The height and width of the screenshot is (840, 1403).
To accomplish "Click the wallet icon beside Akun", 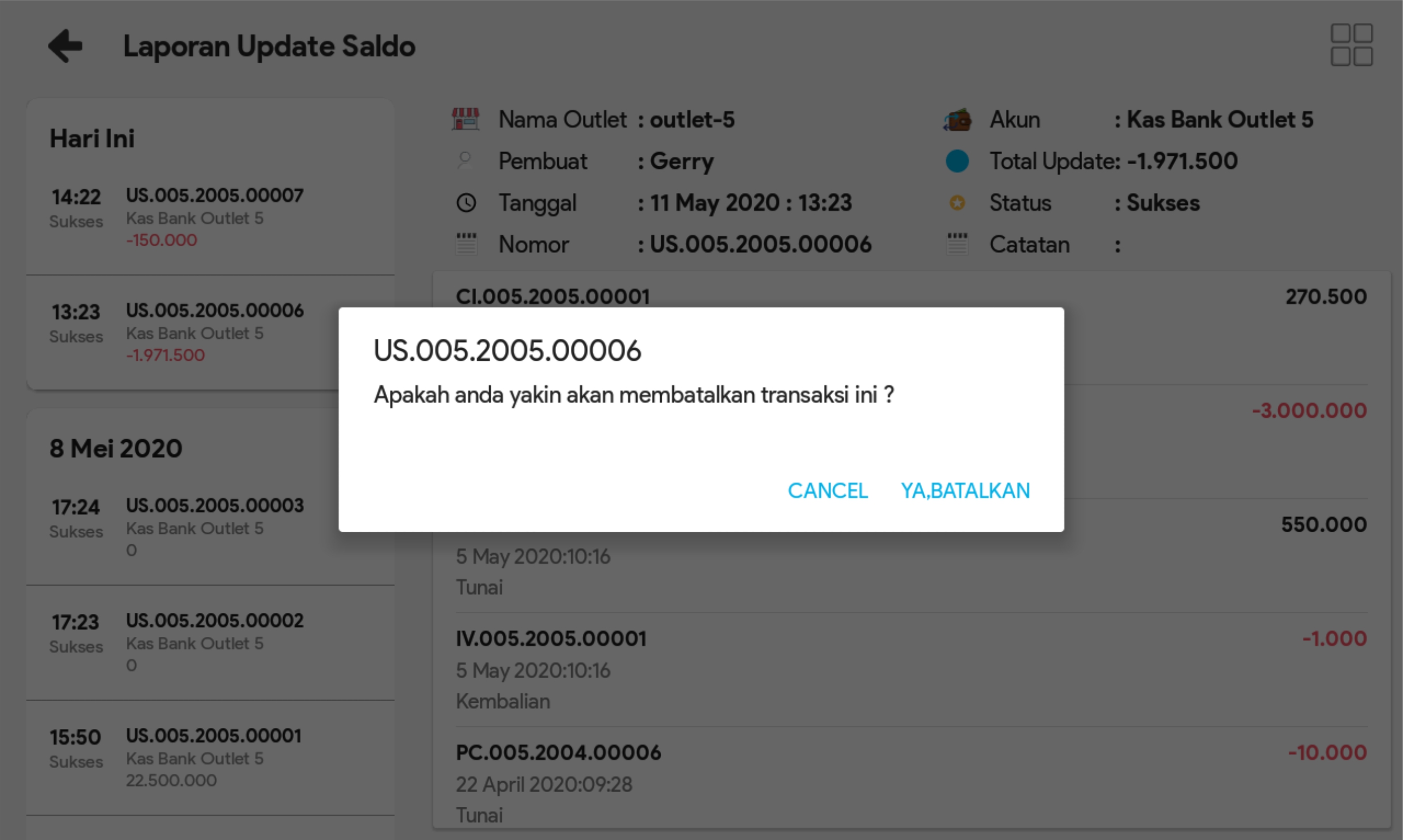I will (x=957, y=120).
